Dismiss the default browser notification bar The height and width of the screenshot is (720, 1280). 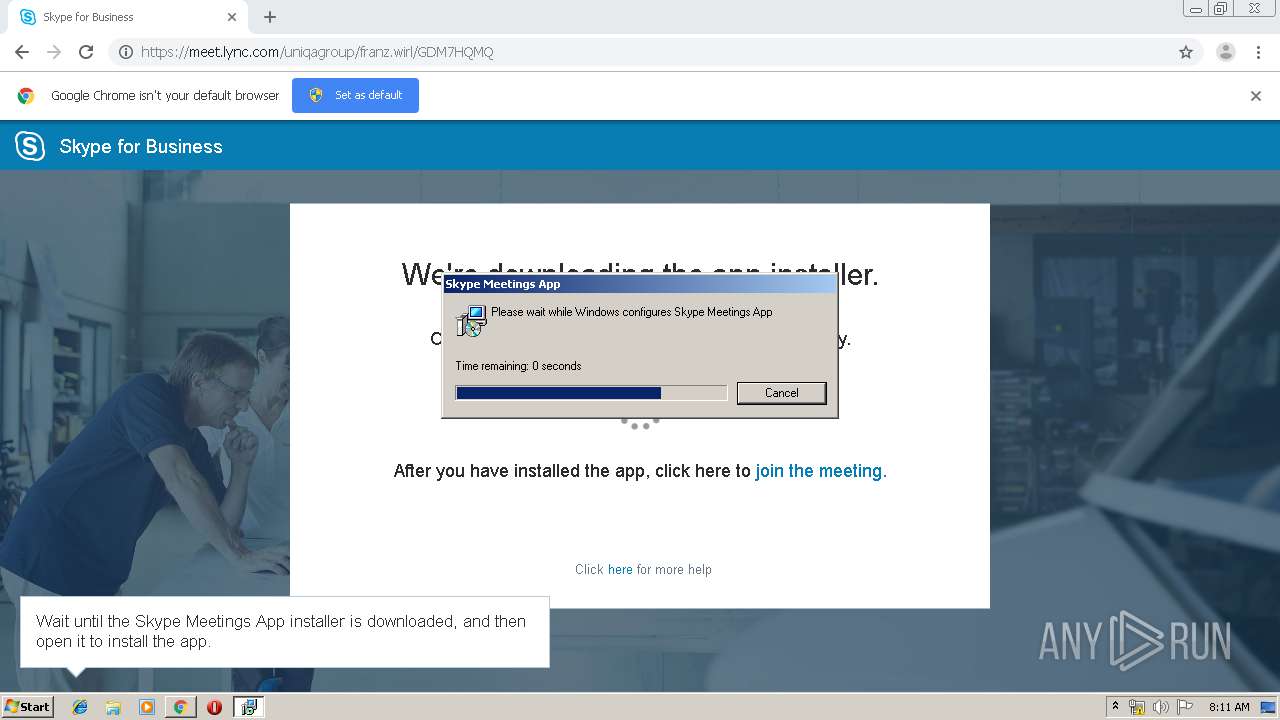1256,96
